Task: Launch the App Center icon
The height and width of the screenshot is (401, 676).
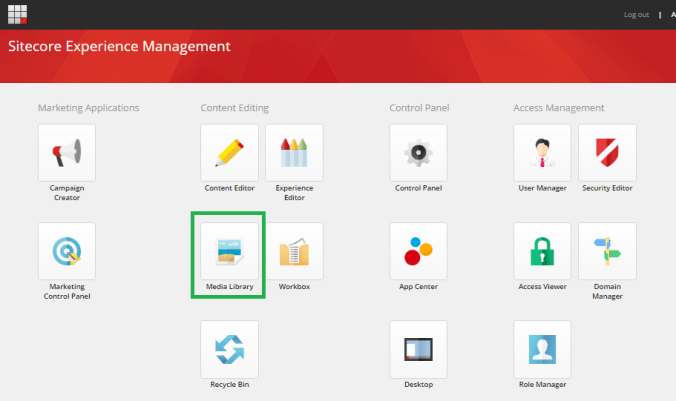Action: 418,251
